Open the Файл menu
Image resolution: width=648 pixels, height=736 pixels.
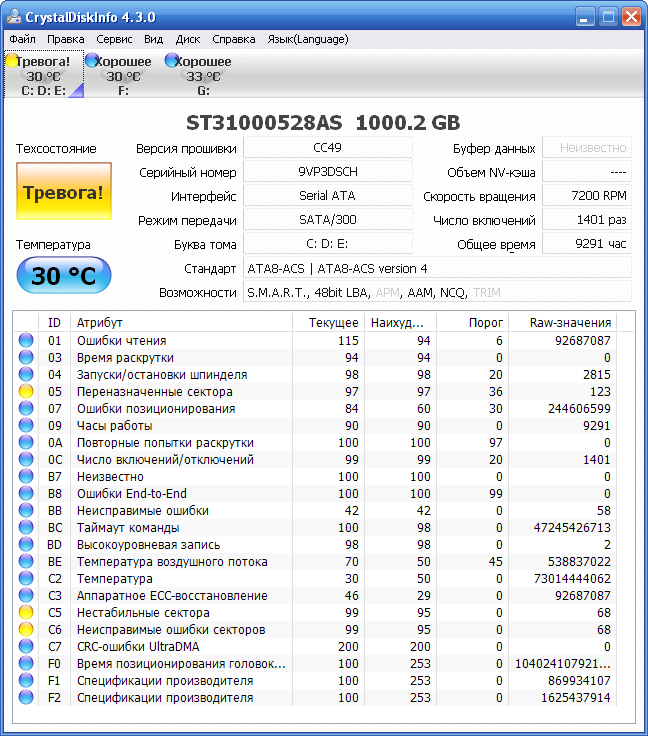point(22,39)
